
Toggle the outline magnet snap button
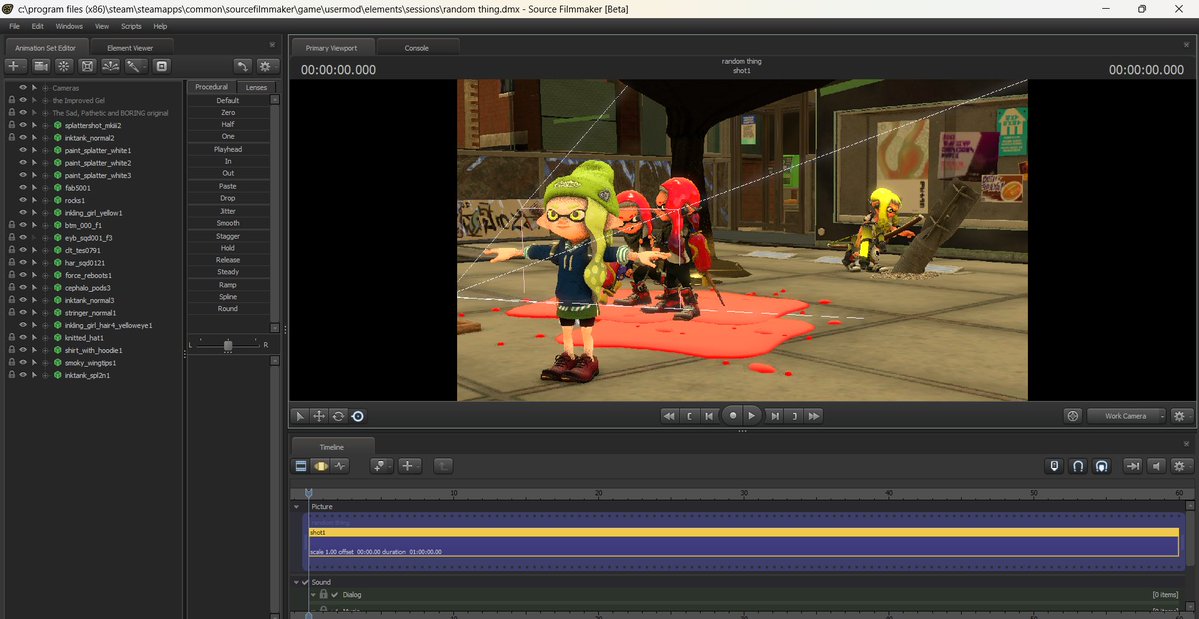point(1077,465)
